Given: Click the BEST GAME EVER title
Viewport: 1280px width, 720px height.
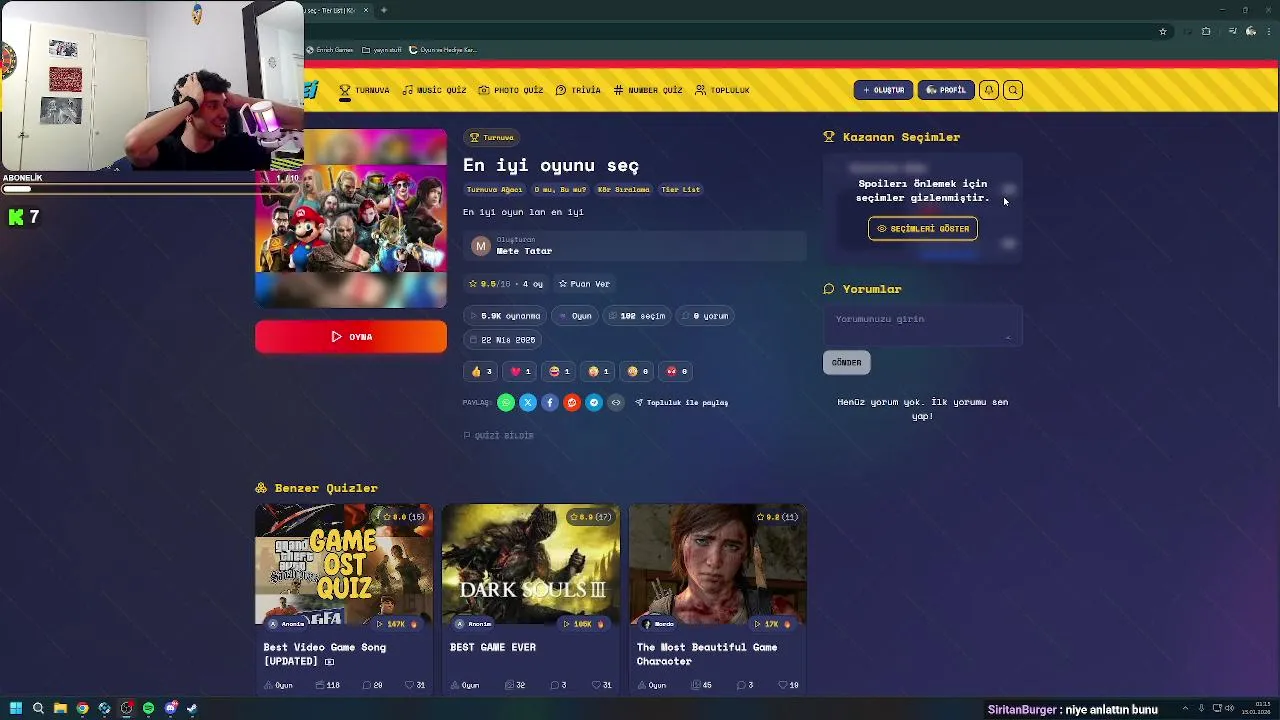Looking at the screenshot, I should point(493,647).
